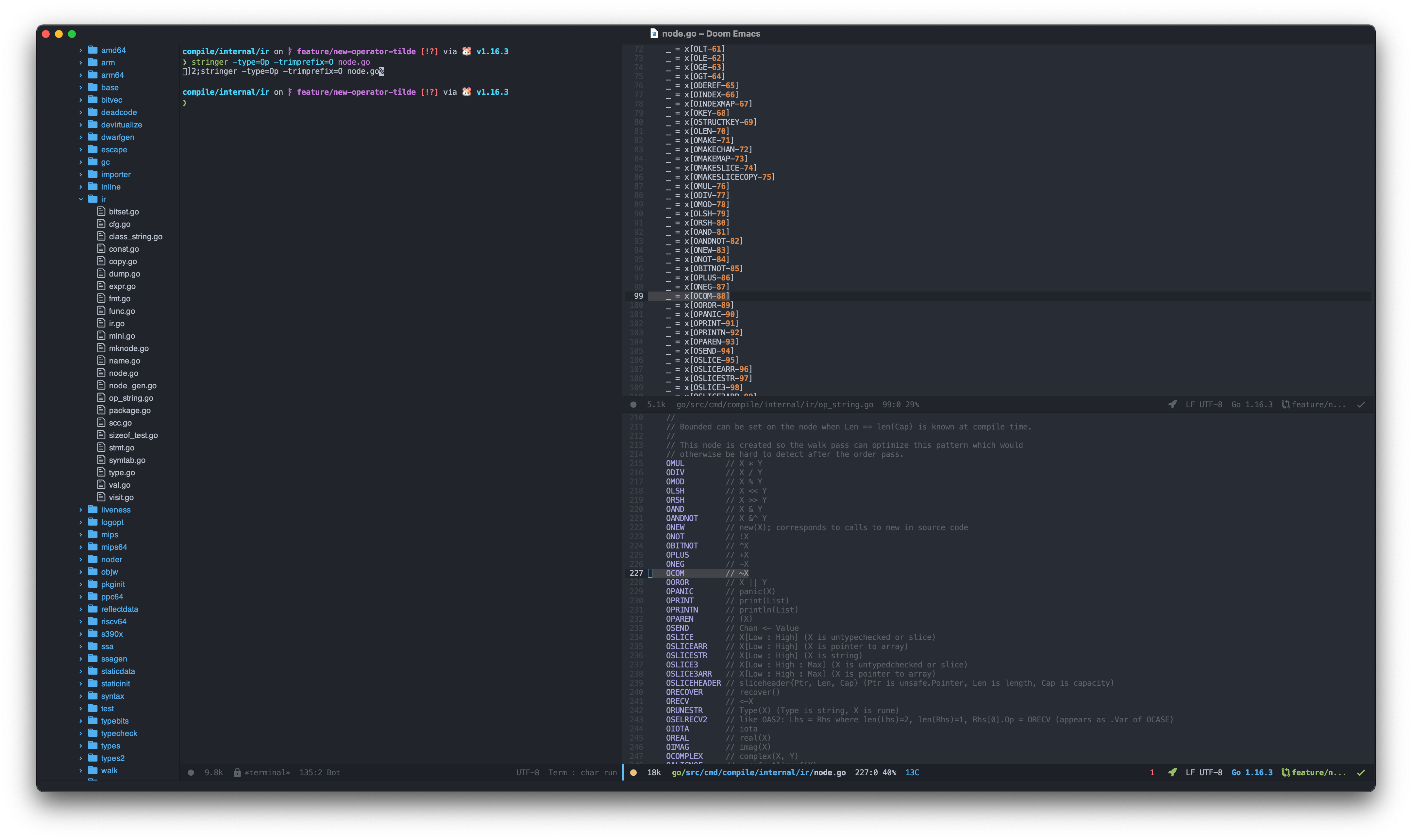The image size is (1412, 840).
Task: Click the gopher icon in the top shell prompt
Action: click(x=467, y=52)
